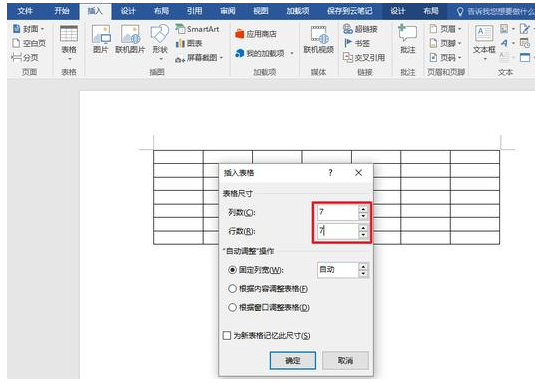Viewport: 535px width, 383px height.
Task: Increase 固定列宽 value using up arrow
Action: coord(363,267)
